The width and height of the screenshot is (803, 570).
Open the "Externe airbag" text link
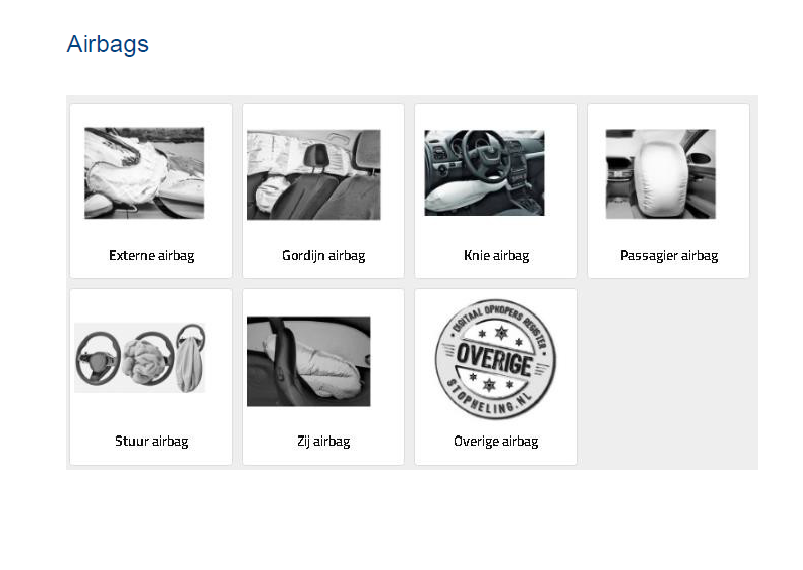[152, 256]
